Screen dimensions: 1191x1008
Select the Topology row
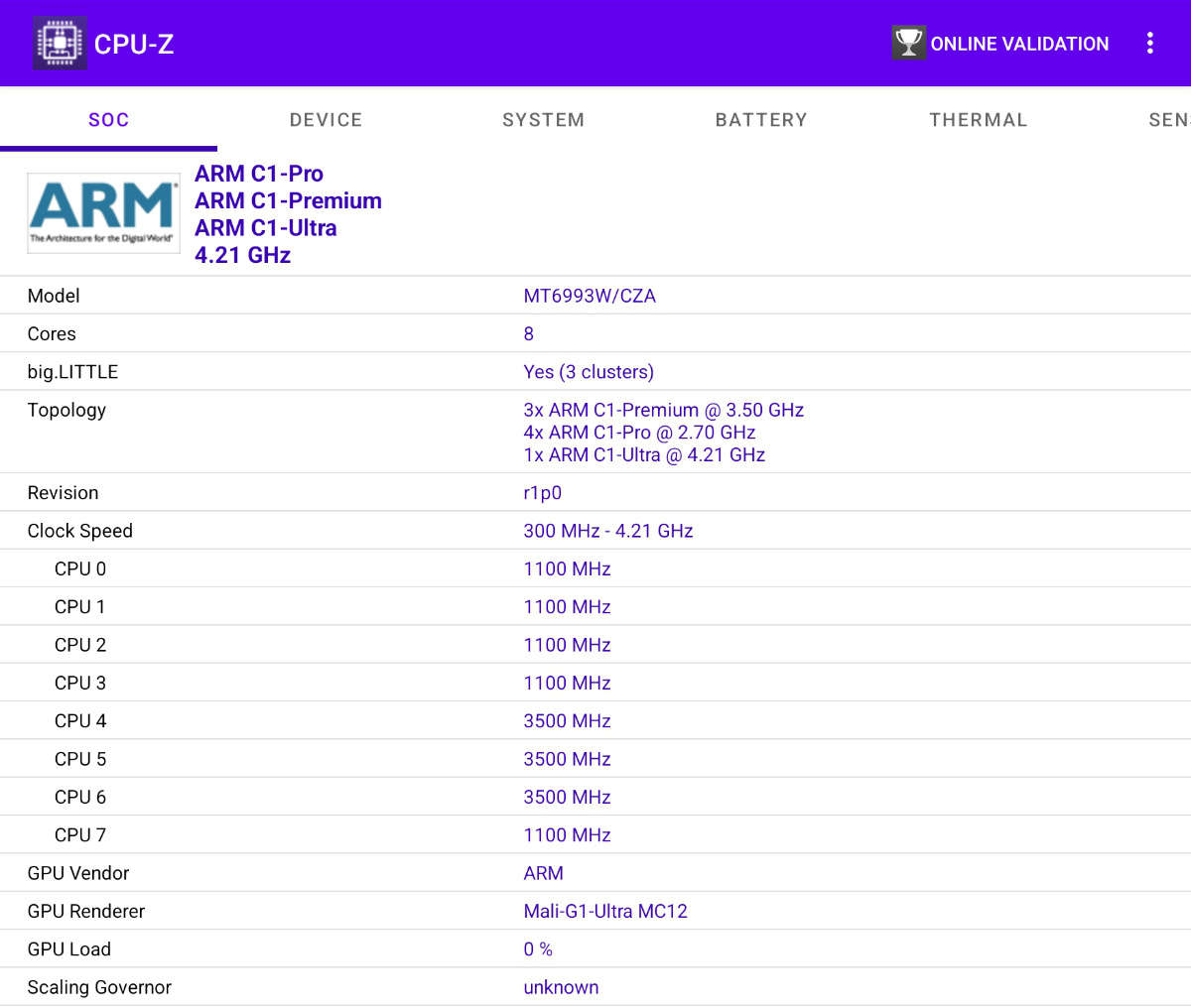[x=595, y=433]
